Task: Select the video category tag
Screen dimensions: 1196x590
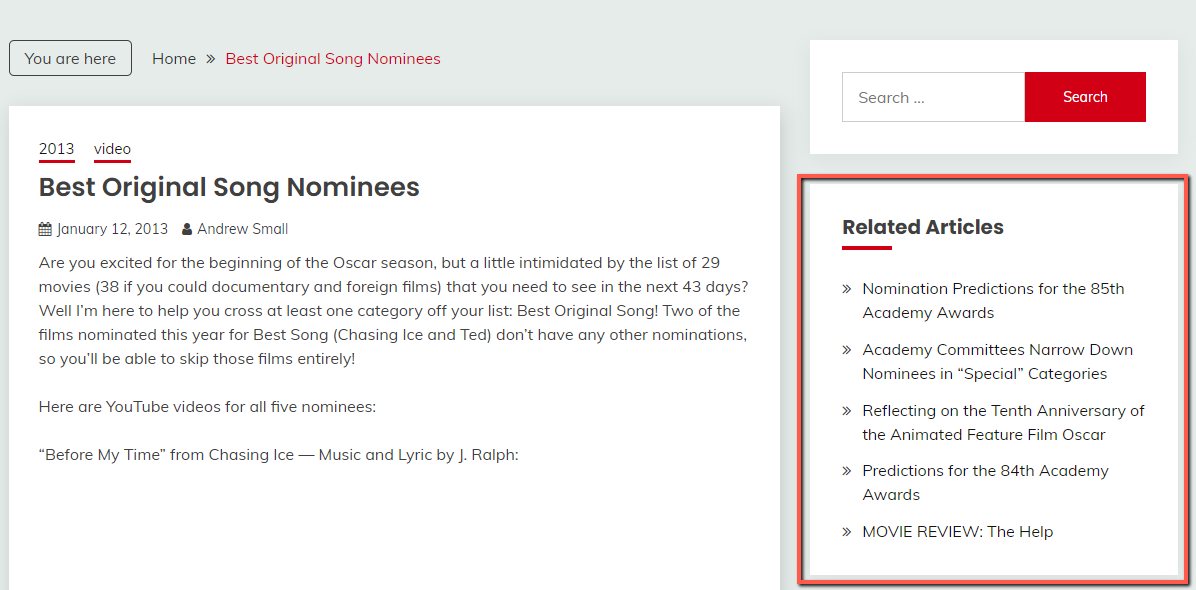Action: [x=112, y=149]
